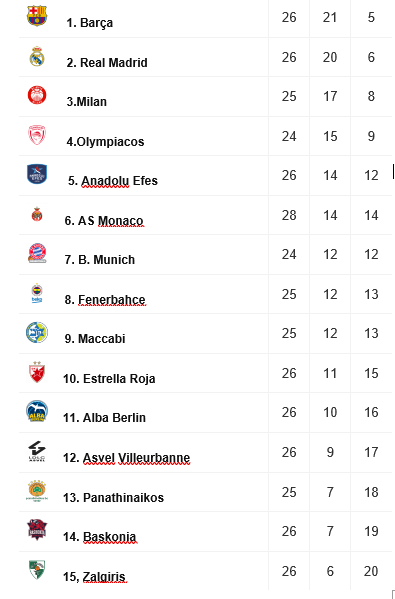395x599 pixels.
Task: Click the Alba Berlin logo
Action: point(37,411)
